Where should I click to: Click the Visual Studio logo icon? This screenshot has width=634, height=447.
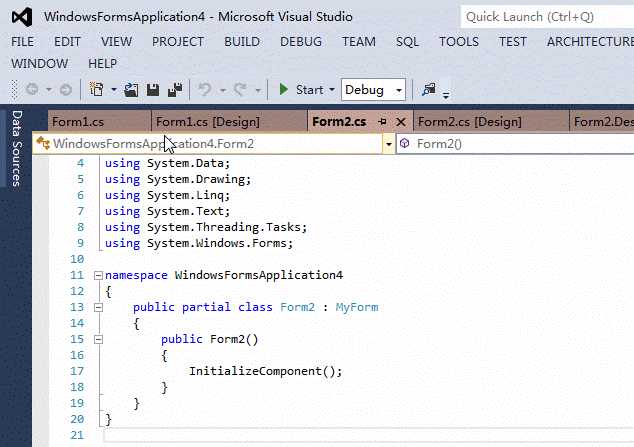pos(22,17)
